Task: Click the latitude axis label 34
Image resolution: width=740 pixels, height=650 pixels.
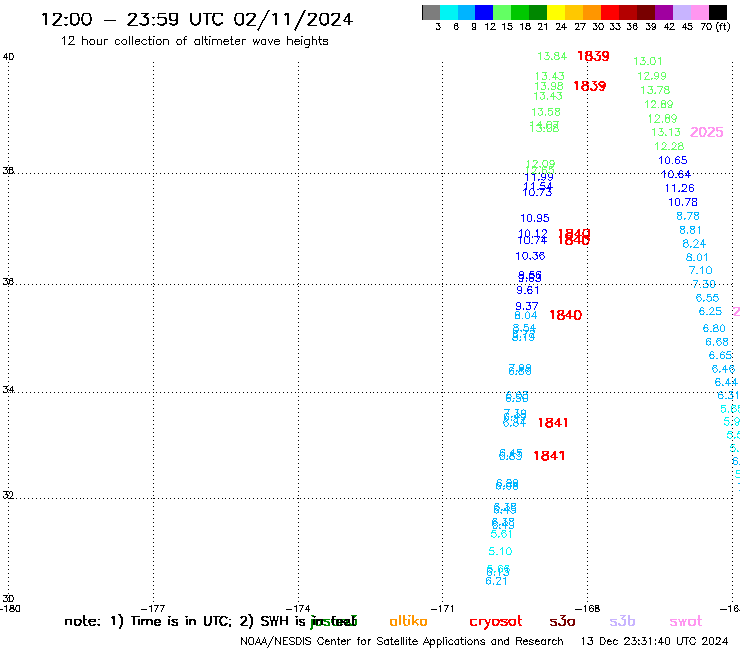Action: point(8,390)
